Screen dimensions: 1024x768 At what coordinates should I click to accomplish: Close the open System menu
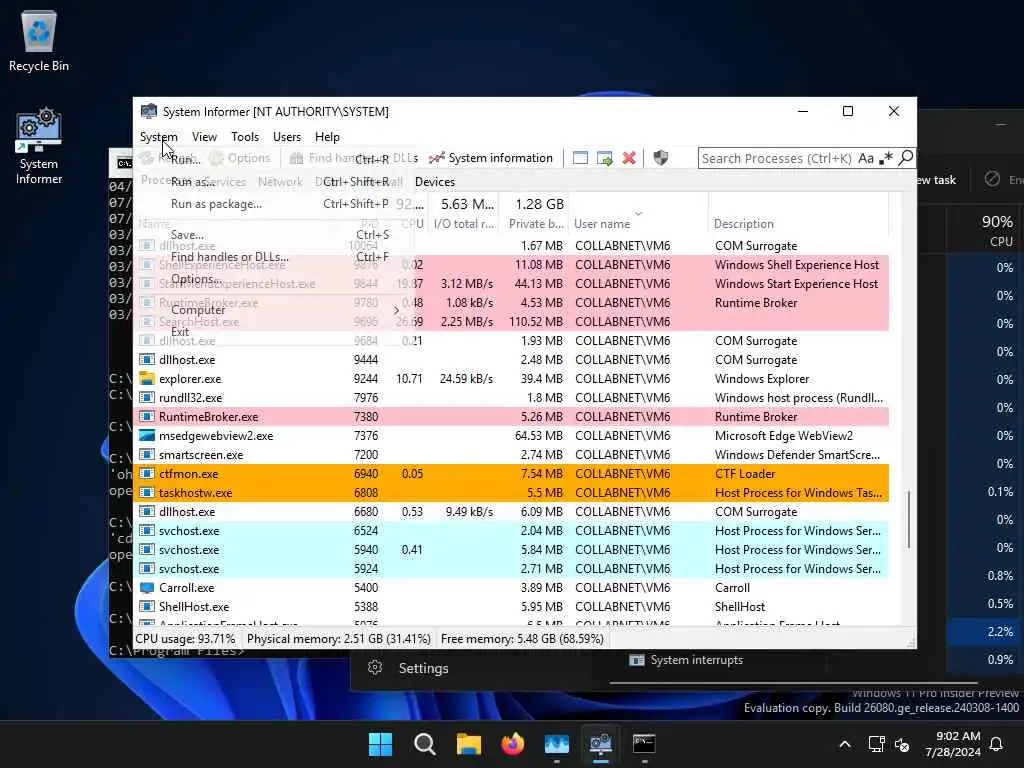point(158,136)
